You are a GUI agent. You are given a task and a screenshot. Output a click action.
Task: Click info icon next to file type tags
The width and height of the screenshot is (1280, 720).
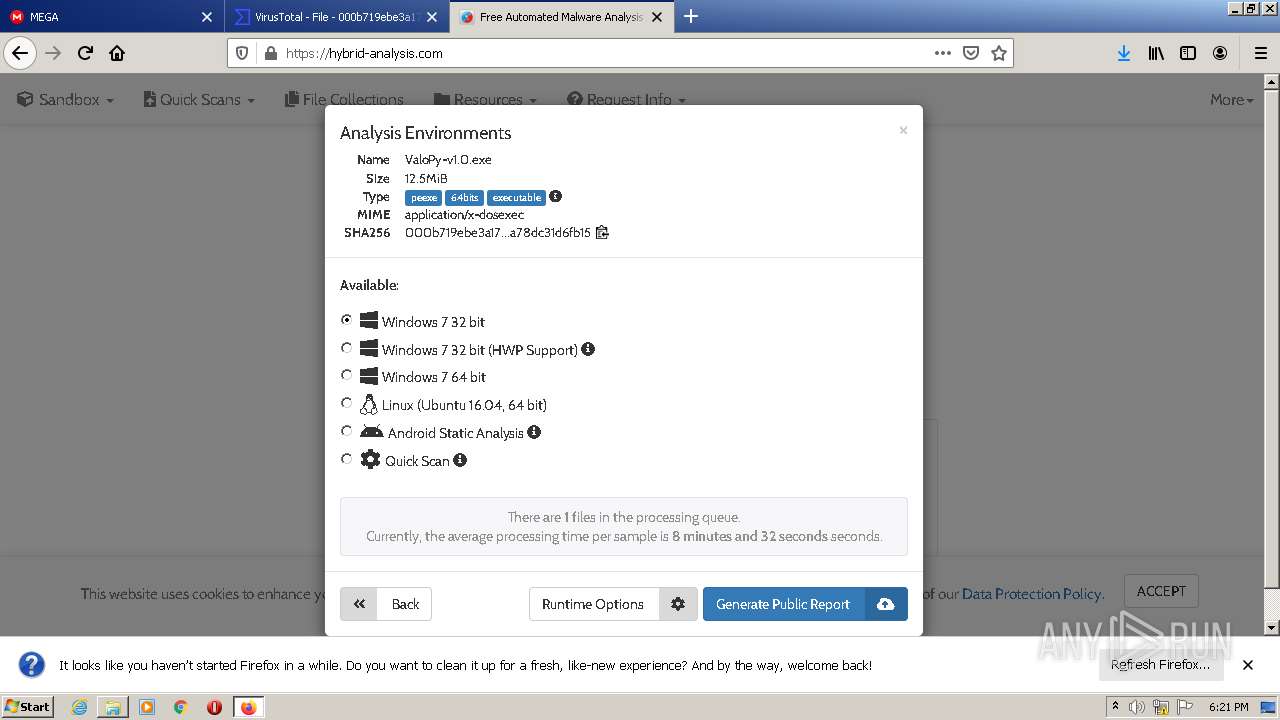click(556, 196)
